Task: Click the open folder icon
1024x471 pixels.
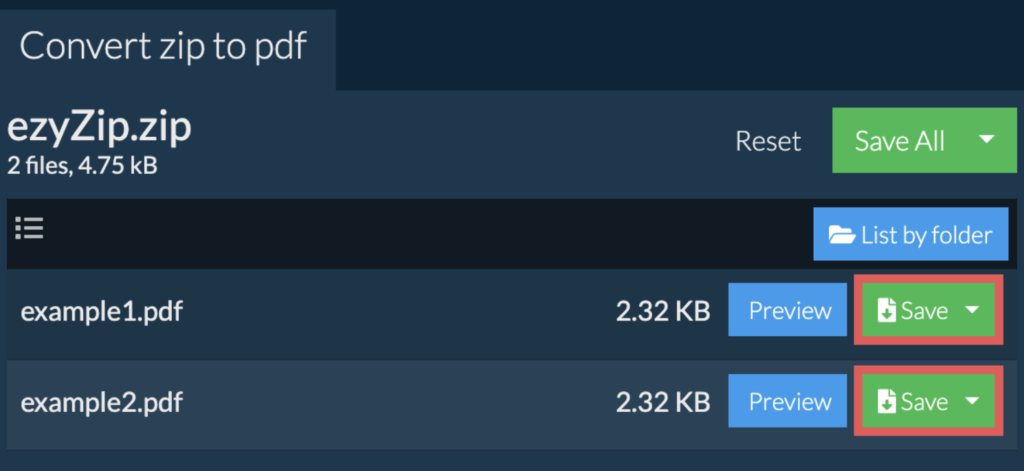Action: tap(841, 236)
